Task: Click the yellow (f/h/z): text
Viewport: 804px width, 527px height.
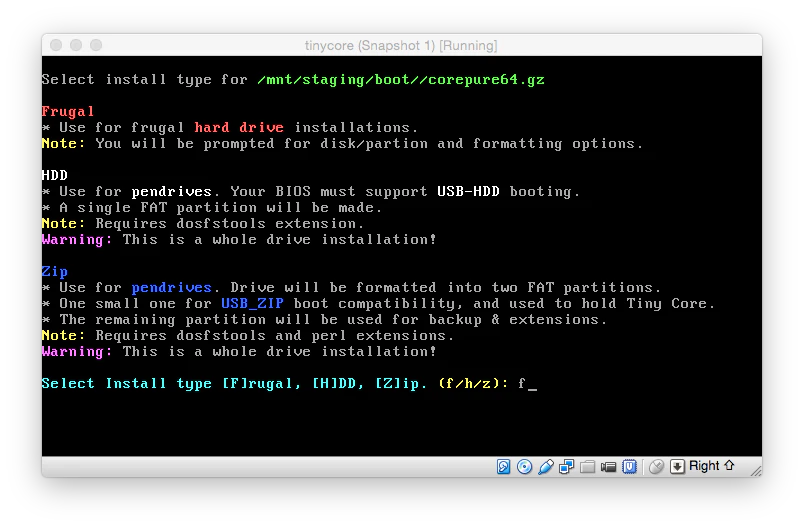Action: click(473, 383)
